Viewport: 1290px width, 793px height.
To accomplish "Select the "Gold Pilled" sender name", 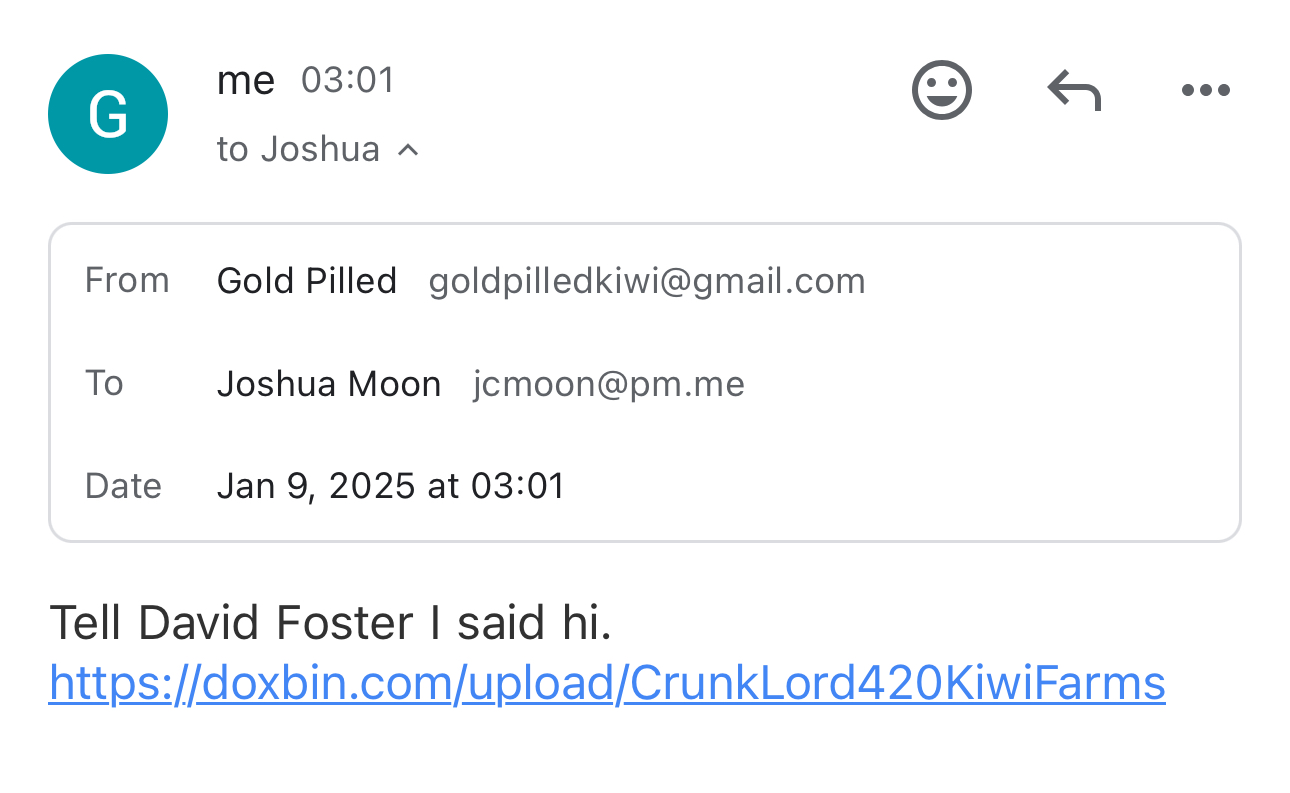I will tap(307, 281).
